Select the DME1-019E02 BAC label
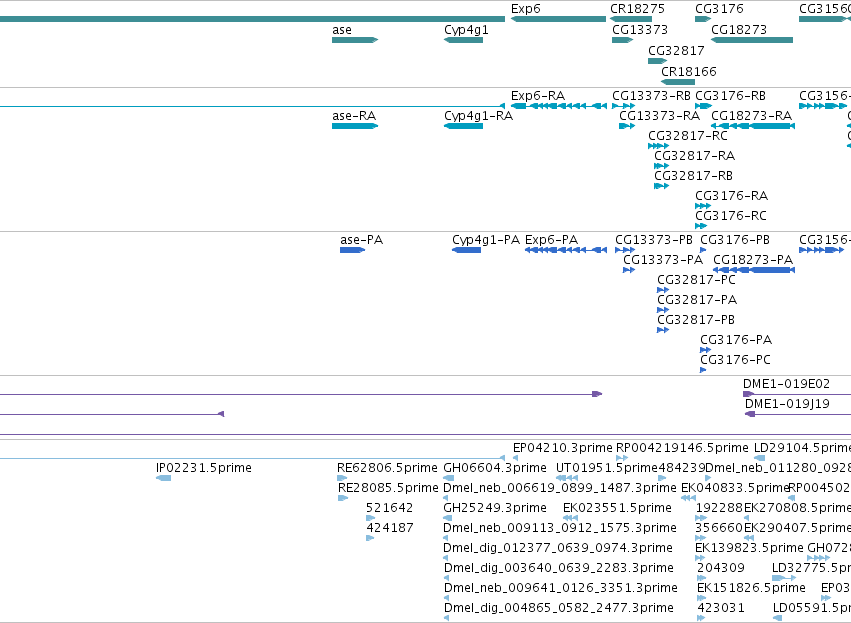Image resolution: width=851 pixels, height=623 pixels. [x=786, y=384]
